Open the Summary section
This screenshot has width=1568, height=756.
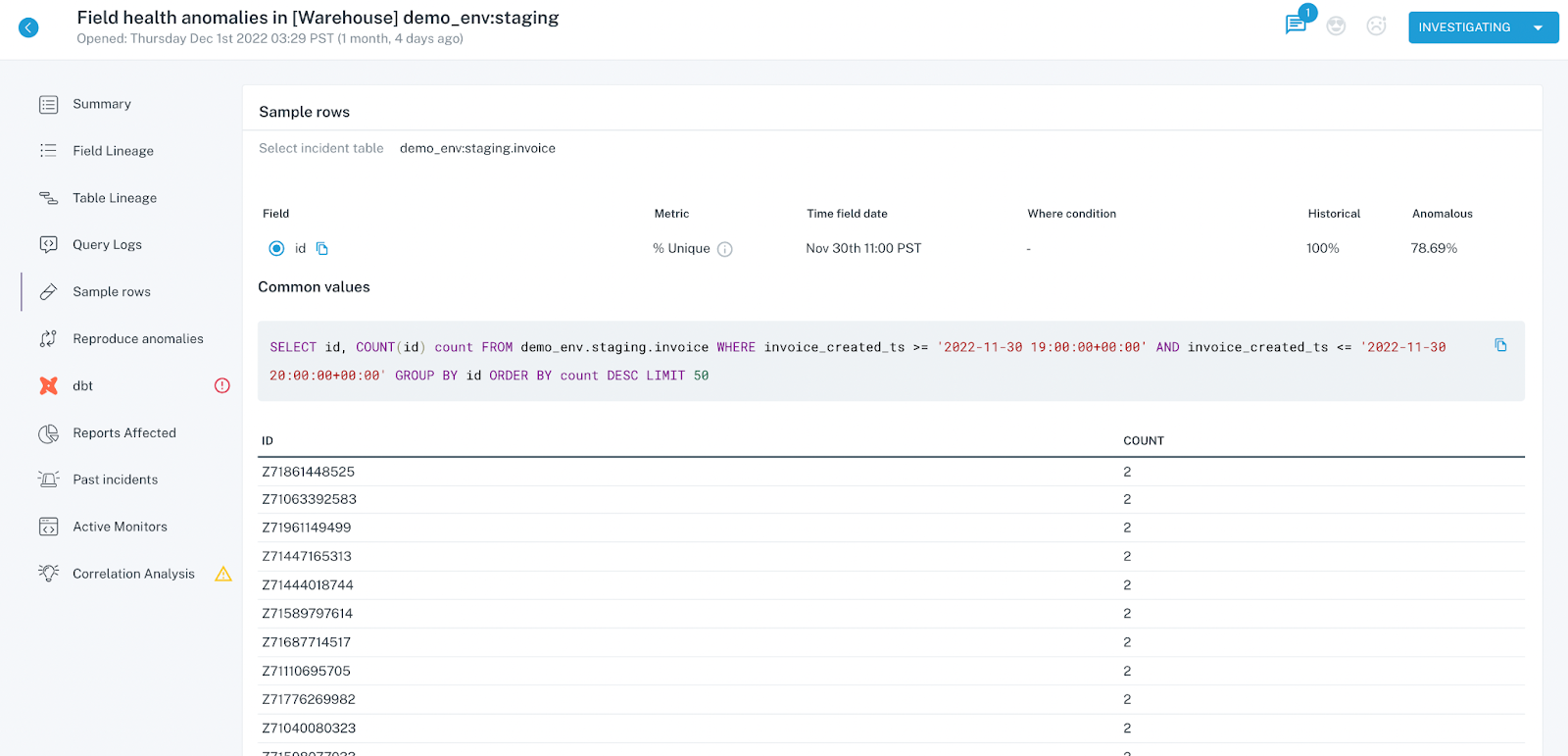pyautogui.click(x=102, y=104)
